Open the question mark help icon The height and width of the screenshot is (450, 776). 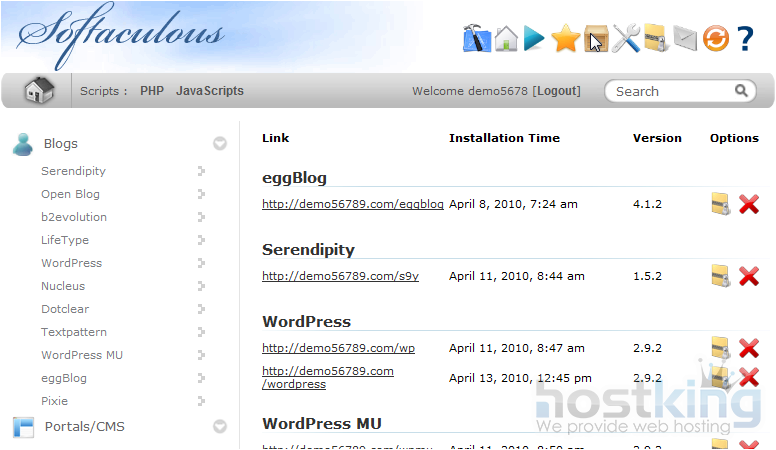[x=745, y=39]
